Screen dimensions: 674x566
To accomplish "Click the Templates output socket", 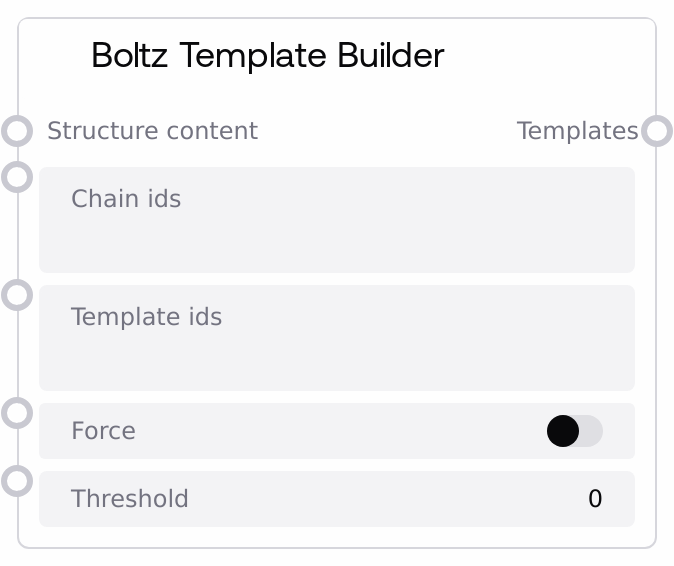I will click(656, 131).
